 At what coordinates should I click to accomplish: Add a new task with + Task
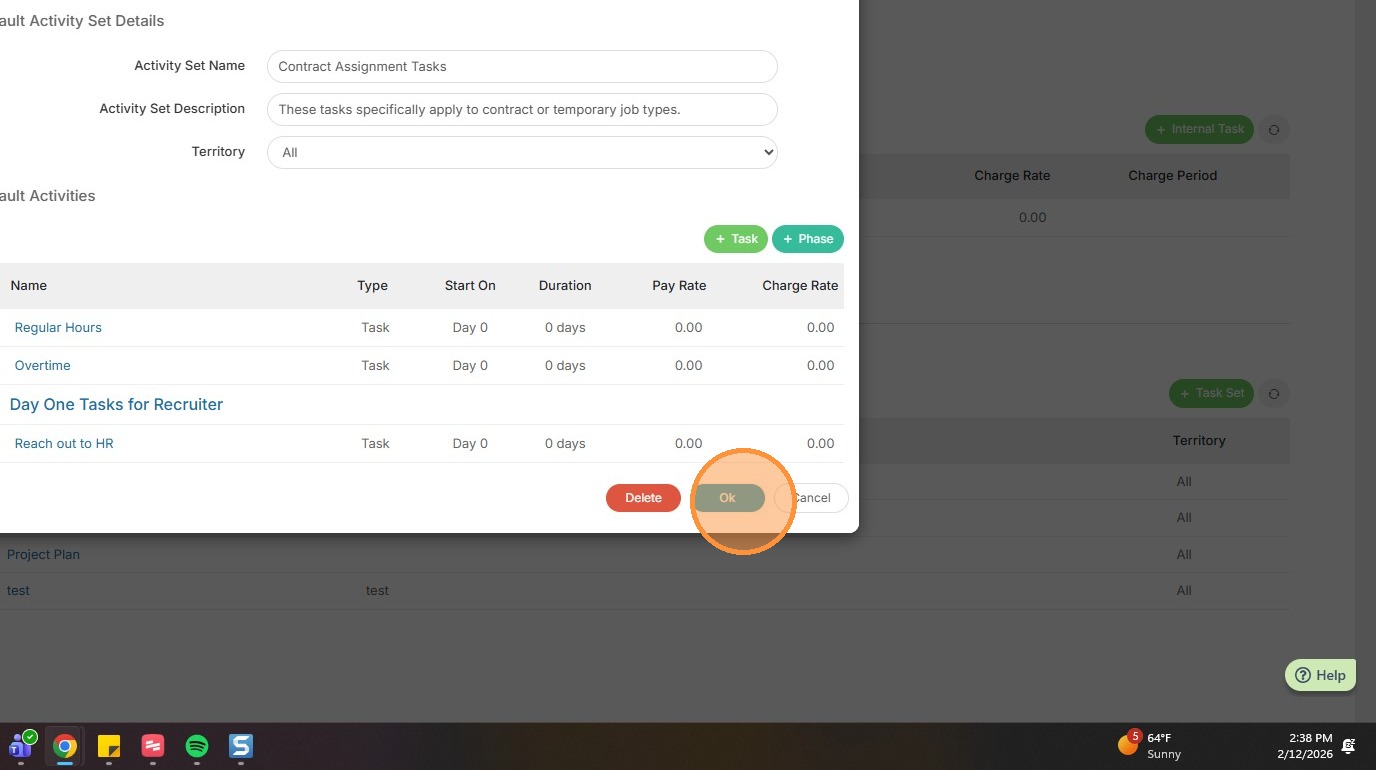[736, 239]
